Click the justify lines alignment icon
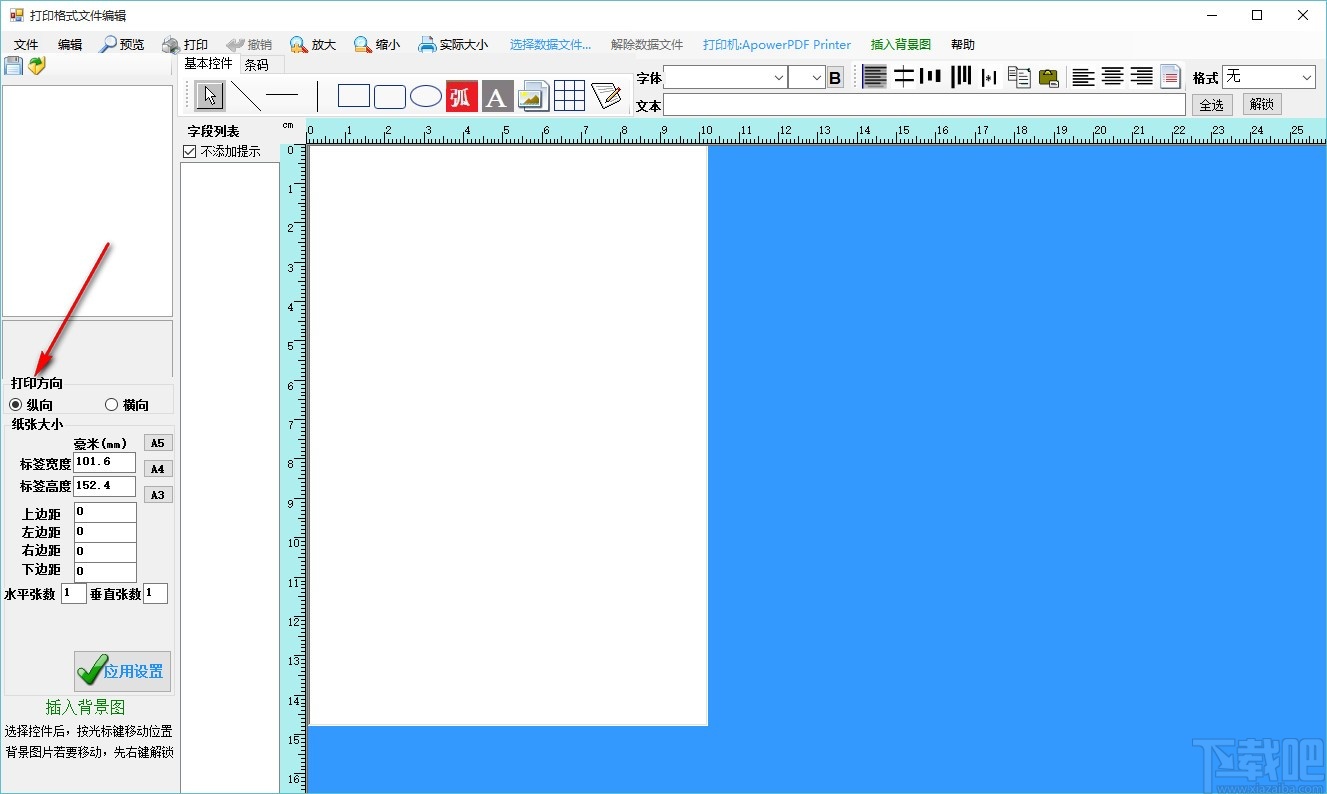1327x794 pixels. click(875, 76)
